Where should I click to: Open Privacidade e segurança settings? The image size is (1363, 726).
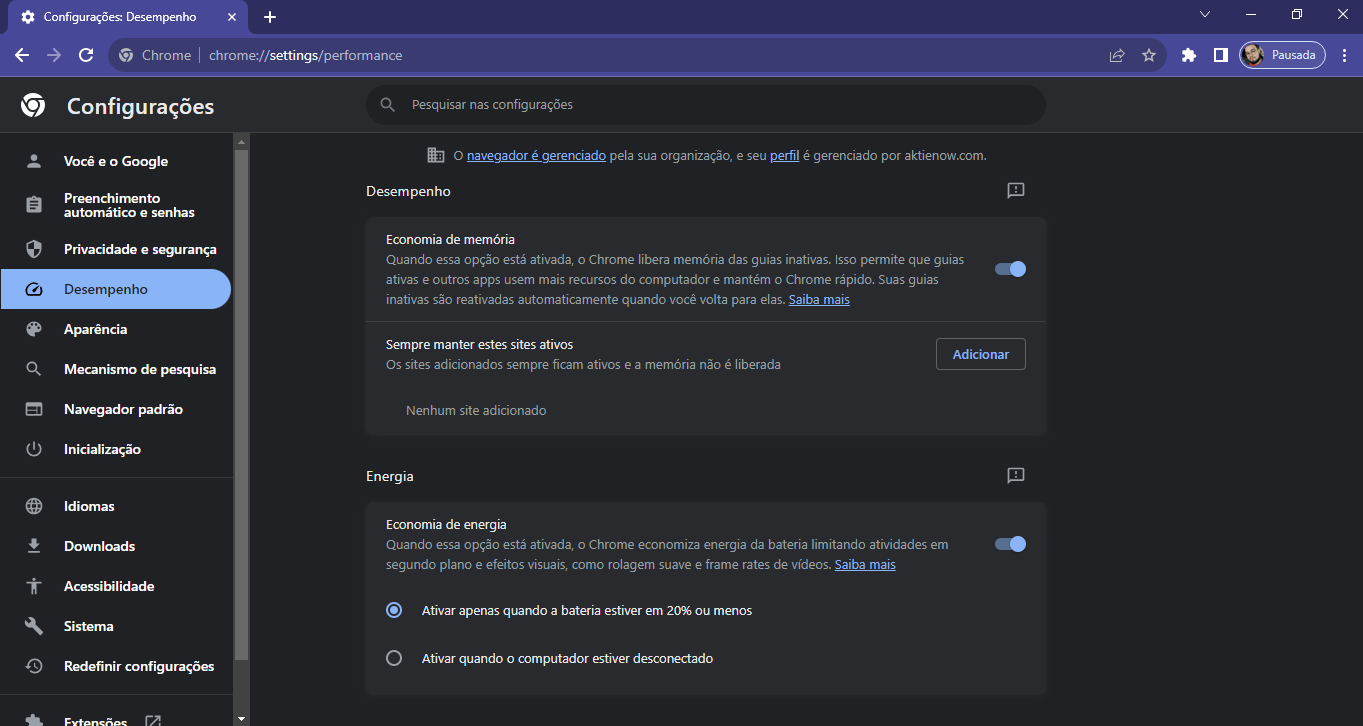point(140,249)
